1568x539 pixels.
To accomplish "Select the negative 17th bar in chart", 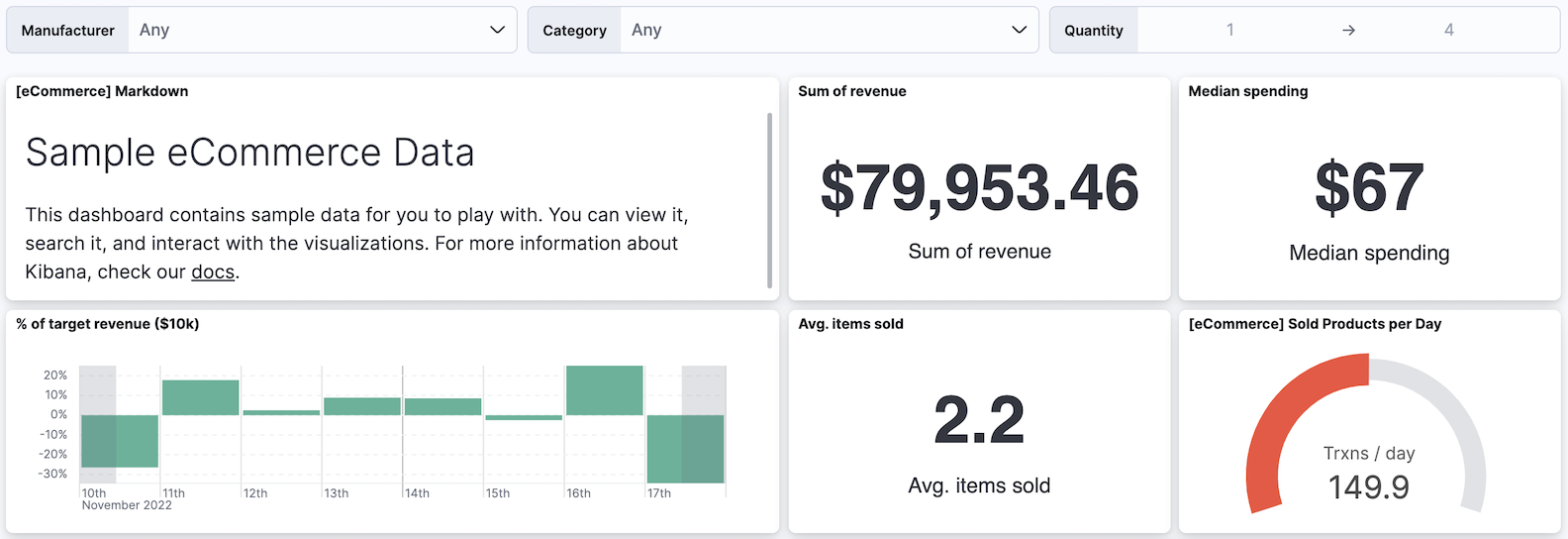I will click(x=685, y=448).
